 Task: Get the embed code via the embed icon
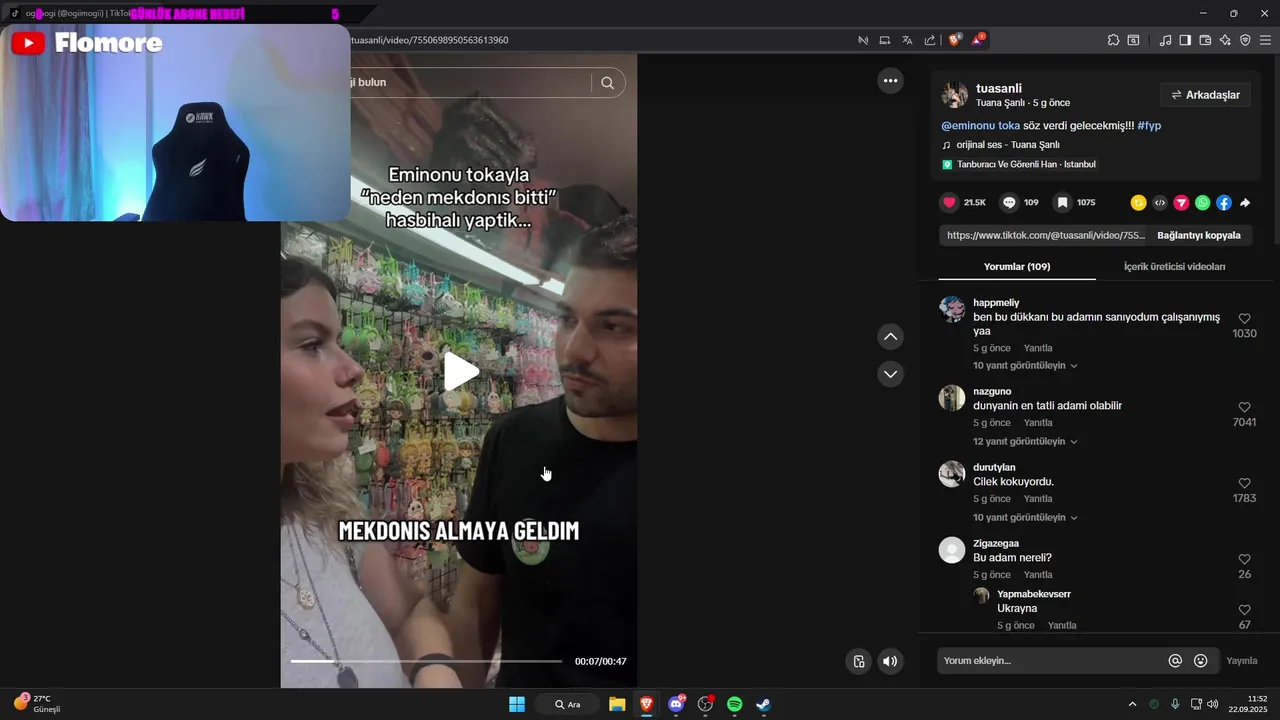(x=1160, y=203)
